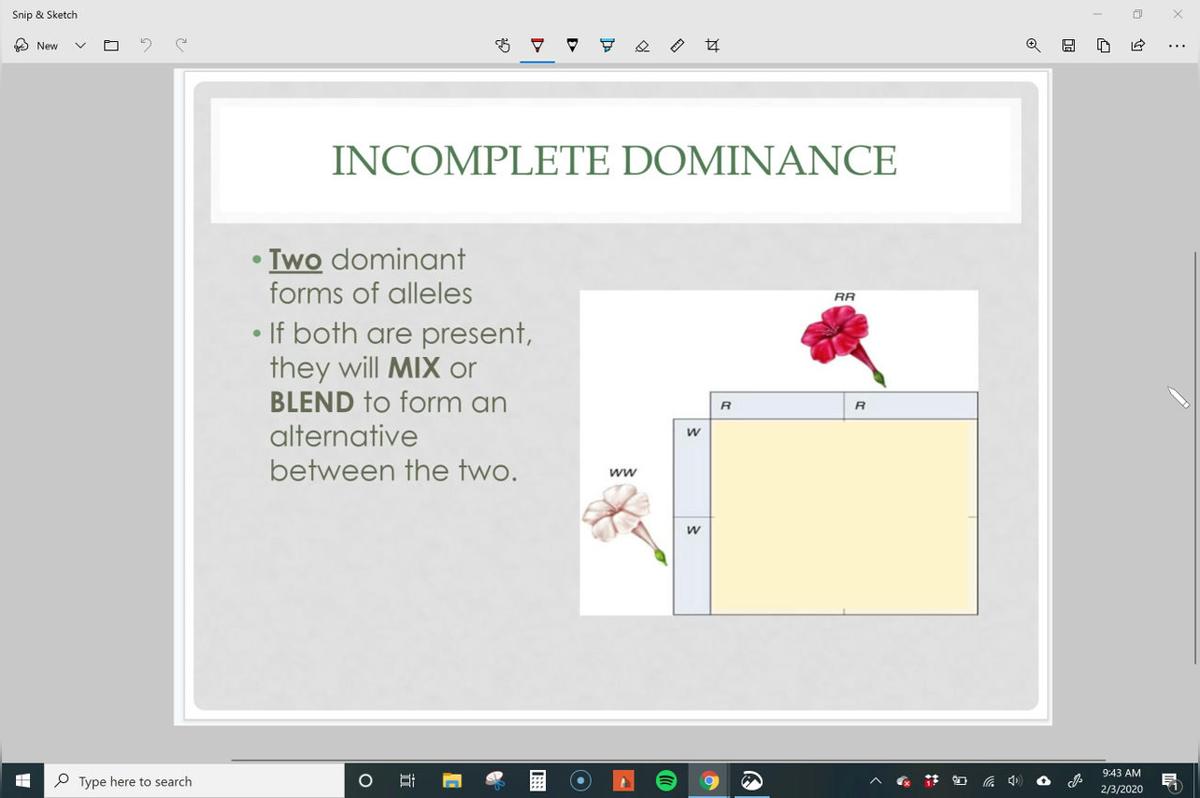Share the snip
This screenshot has width=1200, height=798.
click(x=1138, y=46)
